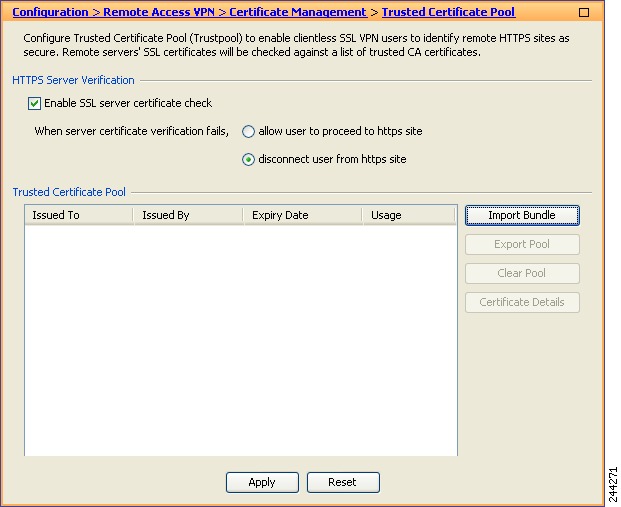The height and width of the screenshot is (507, 621).
Task: Click the Trusted Certificate Pool section label
Action: [x=69, y=193]
